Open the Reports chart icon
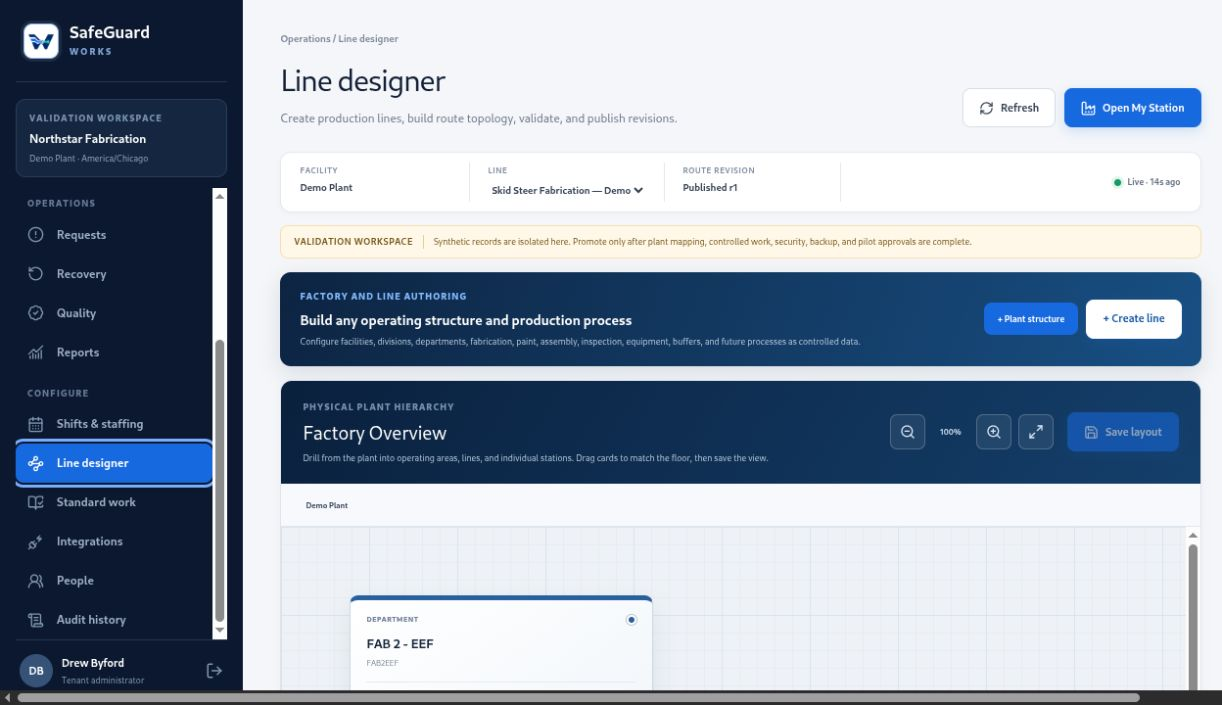Viewport: 1222px width, 705px height. coord(36,352)
